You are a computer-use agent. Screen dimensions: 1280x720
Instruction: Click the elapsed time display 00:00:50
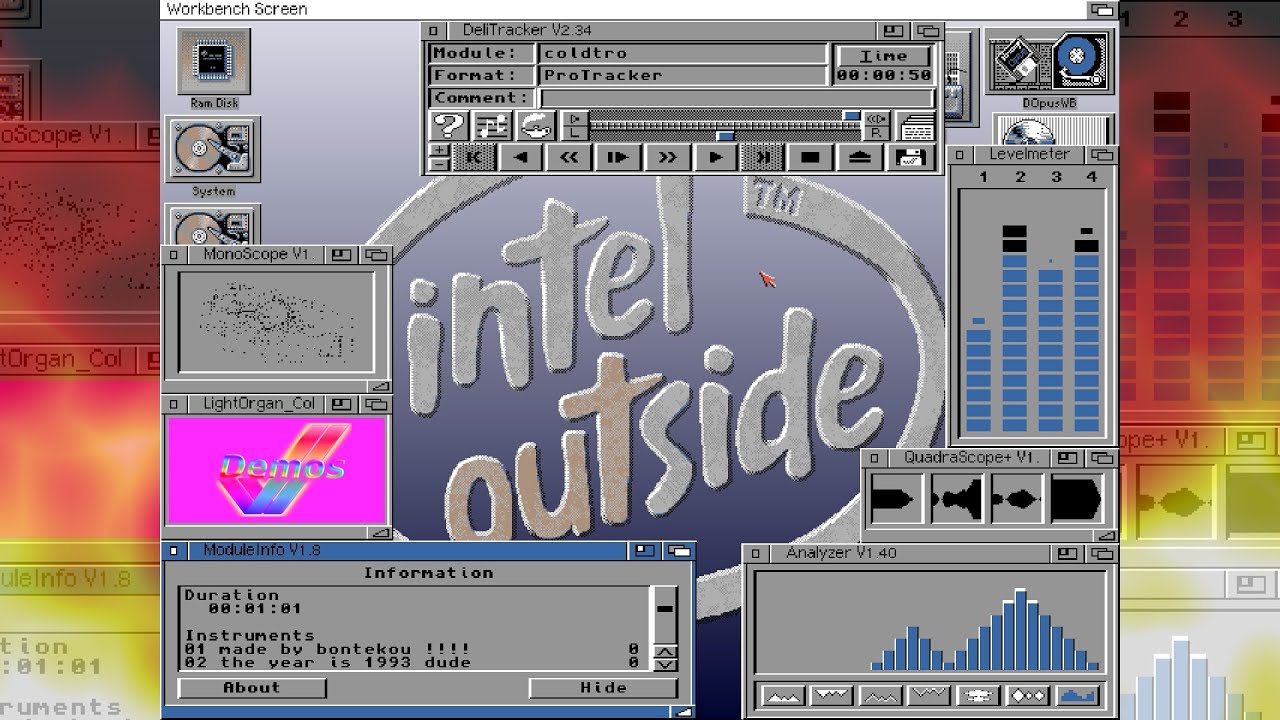pyautogui.click(x=884, y=76)
